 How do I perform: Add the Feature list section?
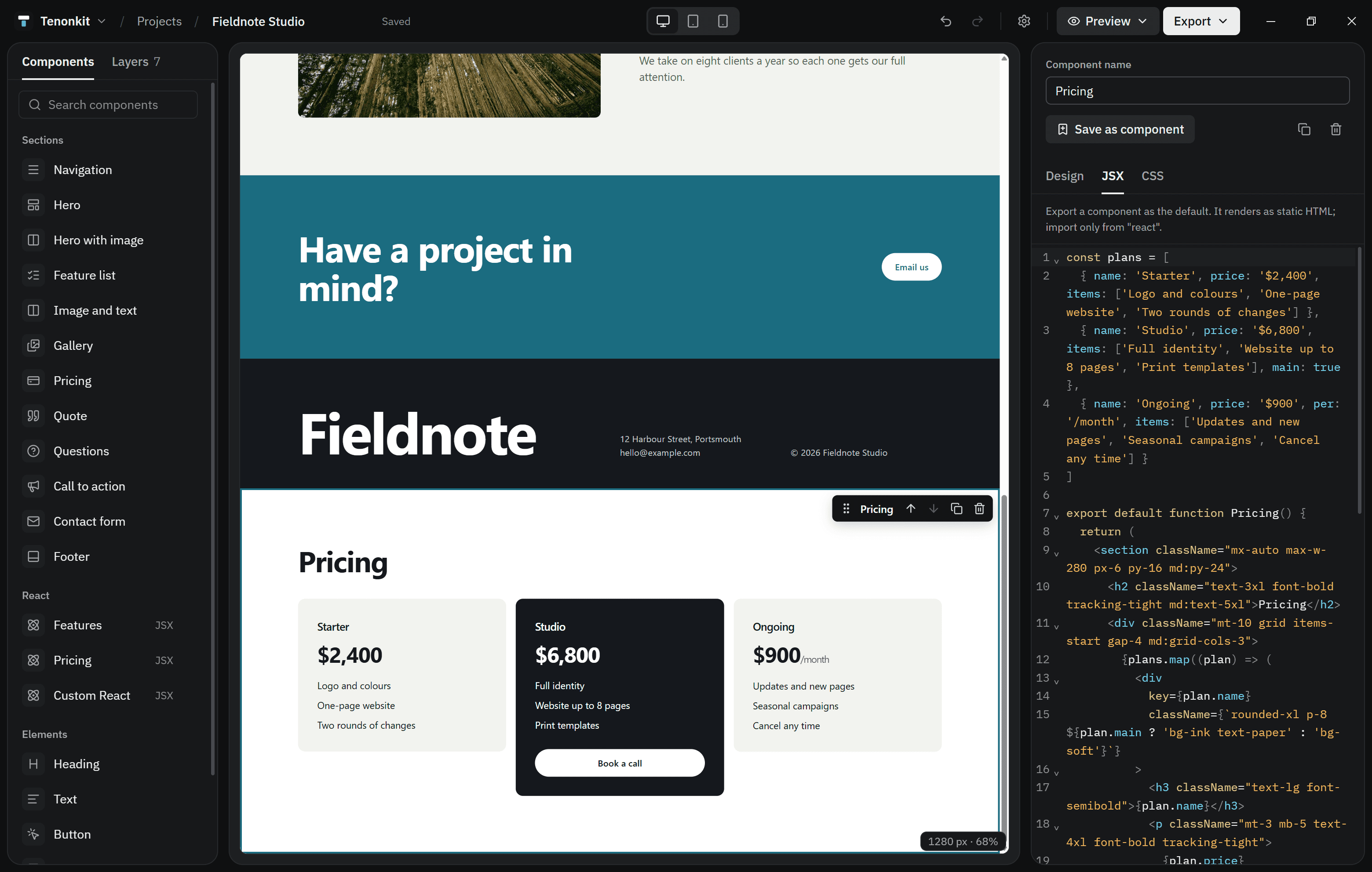[108, 275]
